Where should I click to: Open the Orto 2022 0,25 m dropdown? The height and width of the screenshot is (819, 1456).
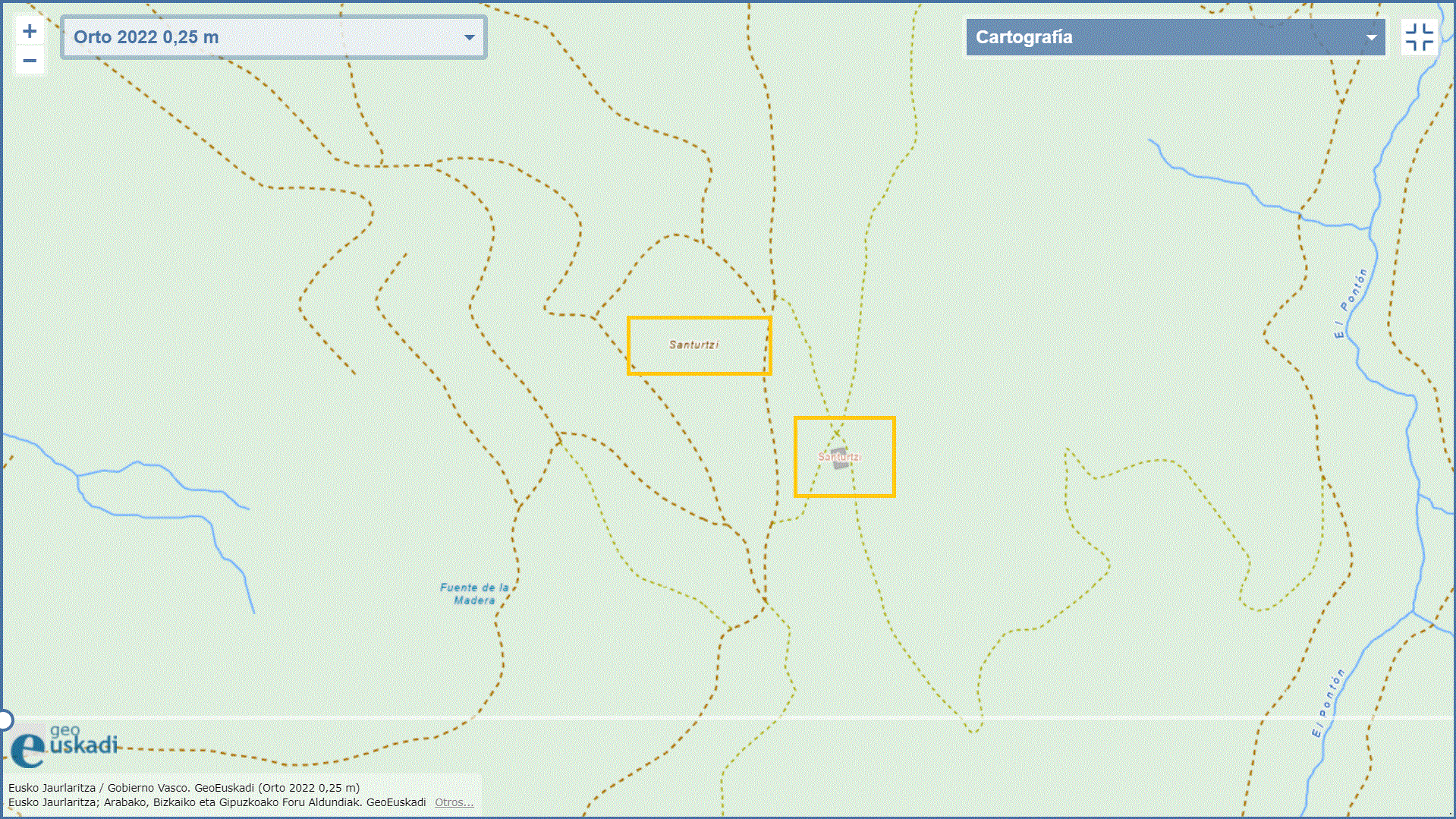pos(273,37)
